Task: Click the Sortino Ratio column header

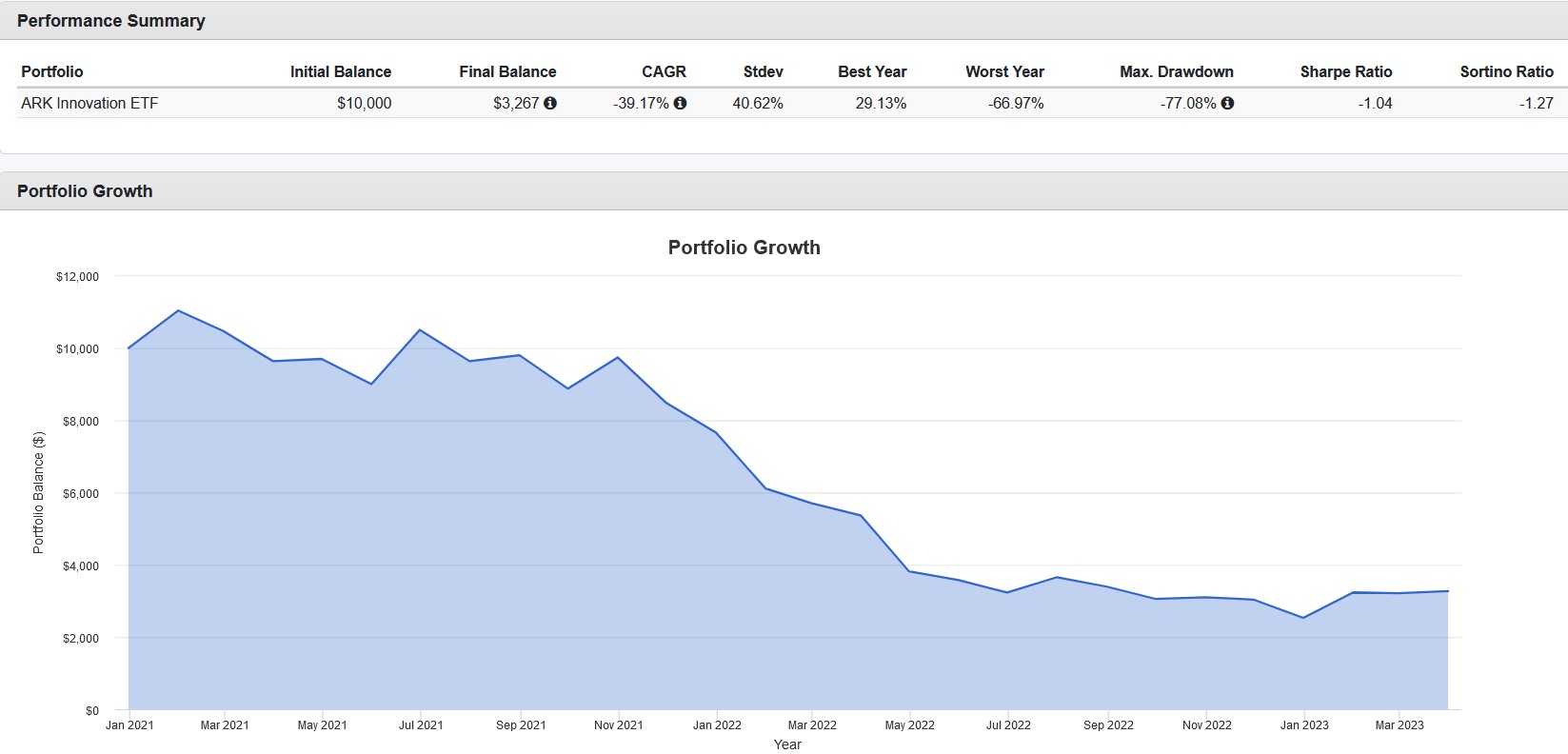Action: click(1507, 71)
